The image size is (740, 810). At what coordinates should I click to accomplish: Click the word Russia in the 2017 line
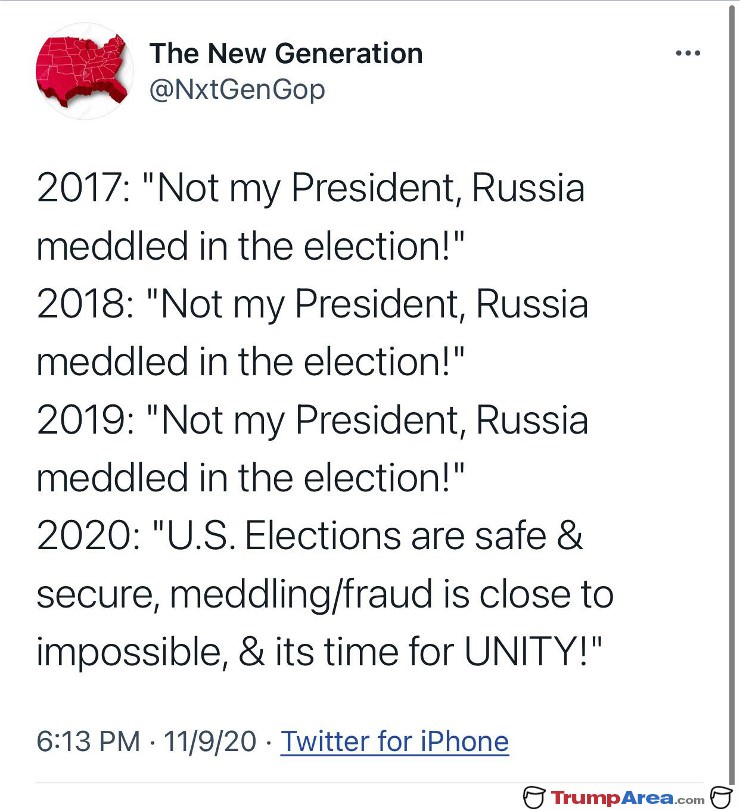click(x=528, y=188)
